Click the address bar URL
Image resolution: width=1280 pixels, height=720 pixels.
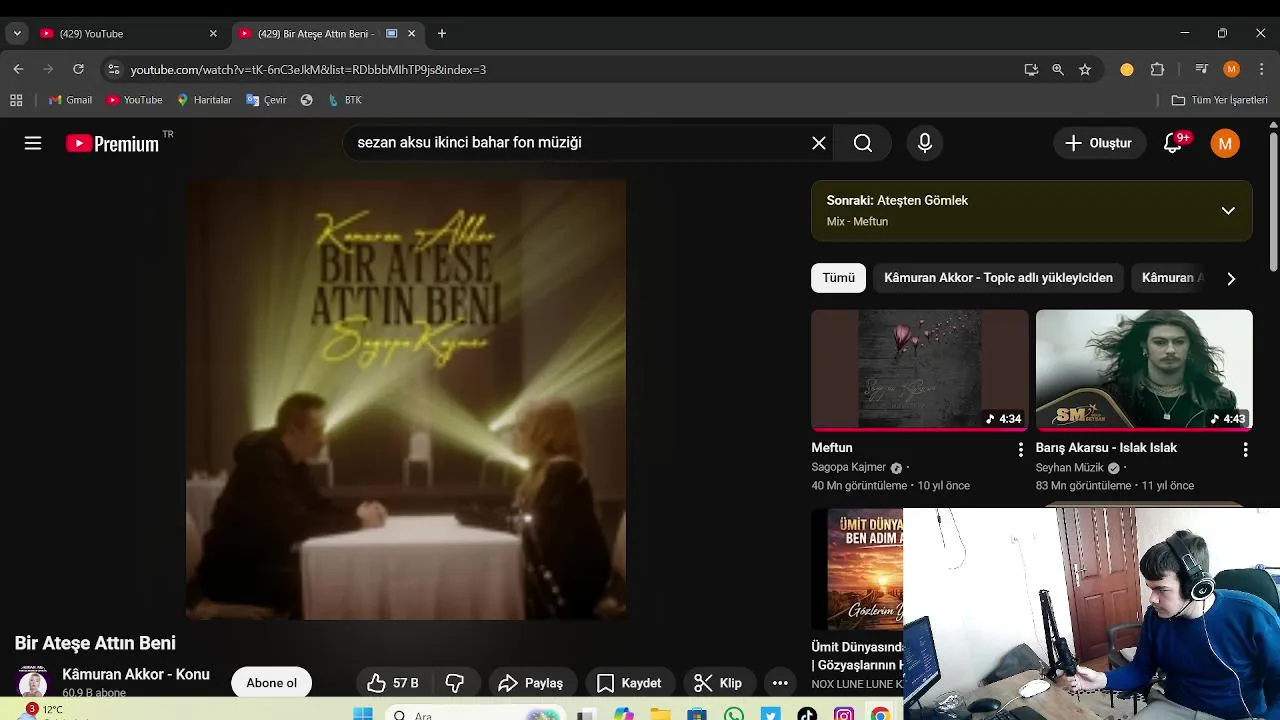point(308,70)
